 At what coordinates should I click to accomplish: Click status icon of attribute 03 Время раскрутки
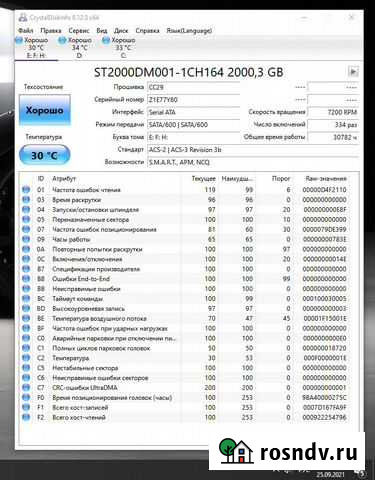[x=26, y=200]
